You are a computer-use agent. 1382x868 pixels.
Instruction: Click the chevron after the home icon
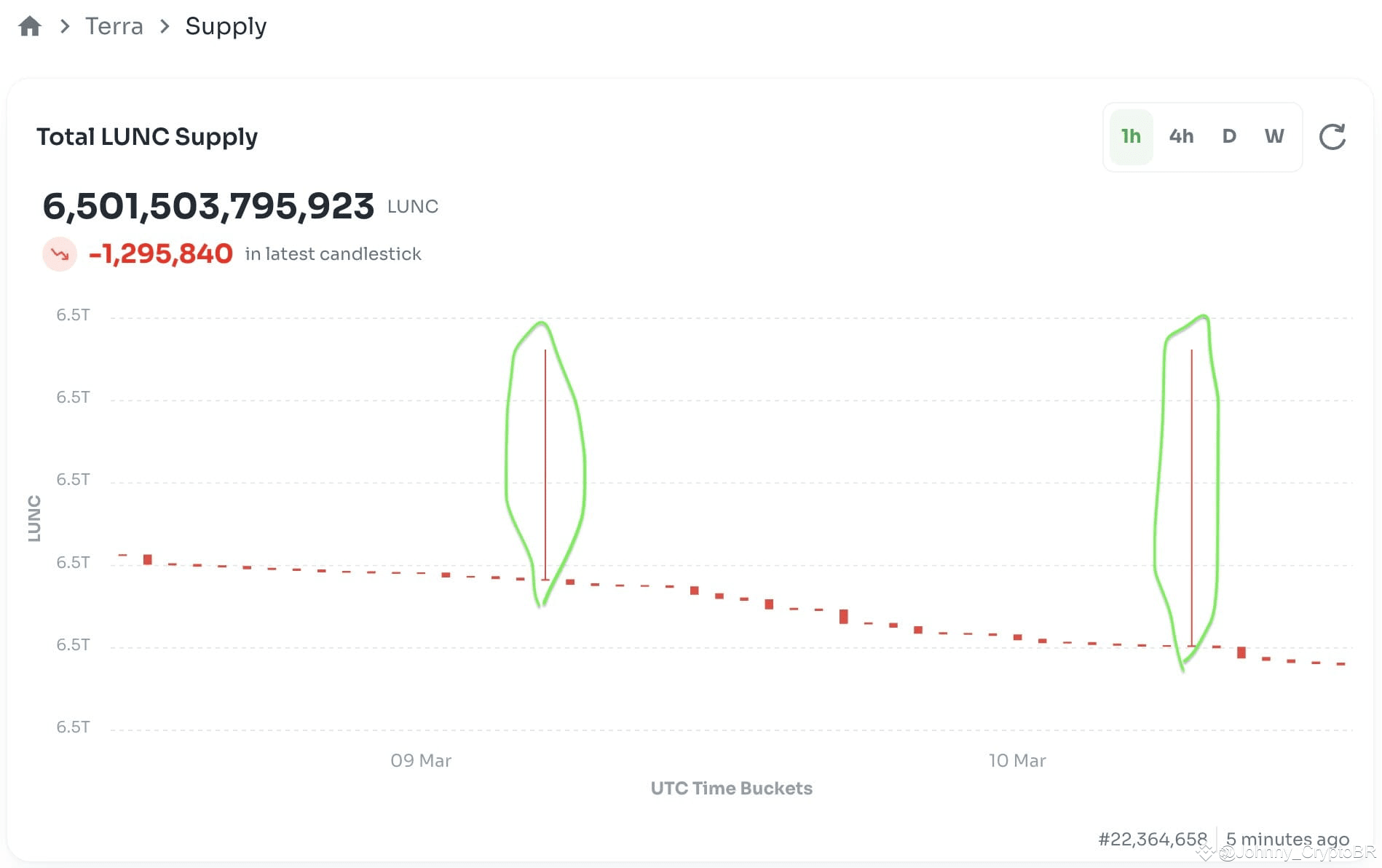(x=65, y=26)
